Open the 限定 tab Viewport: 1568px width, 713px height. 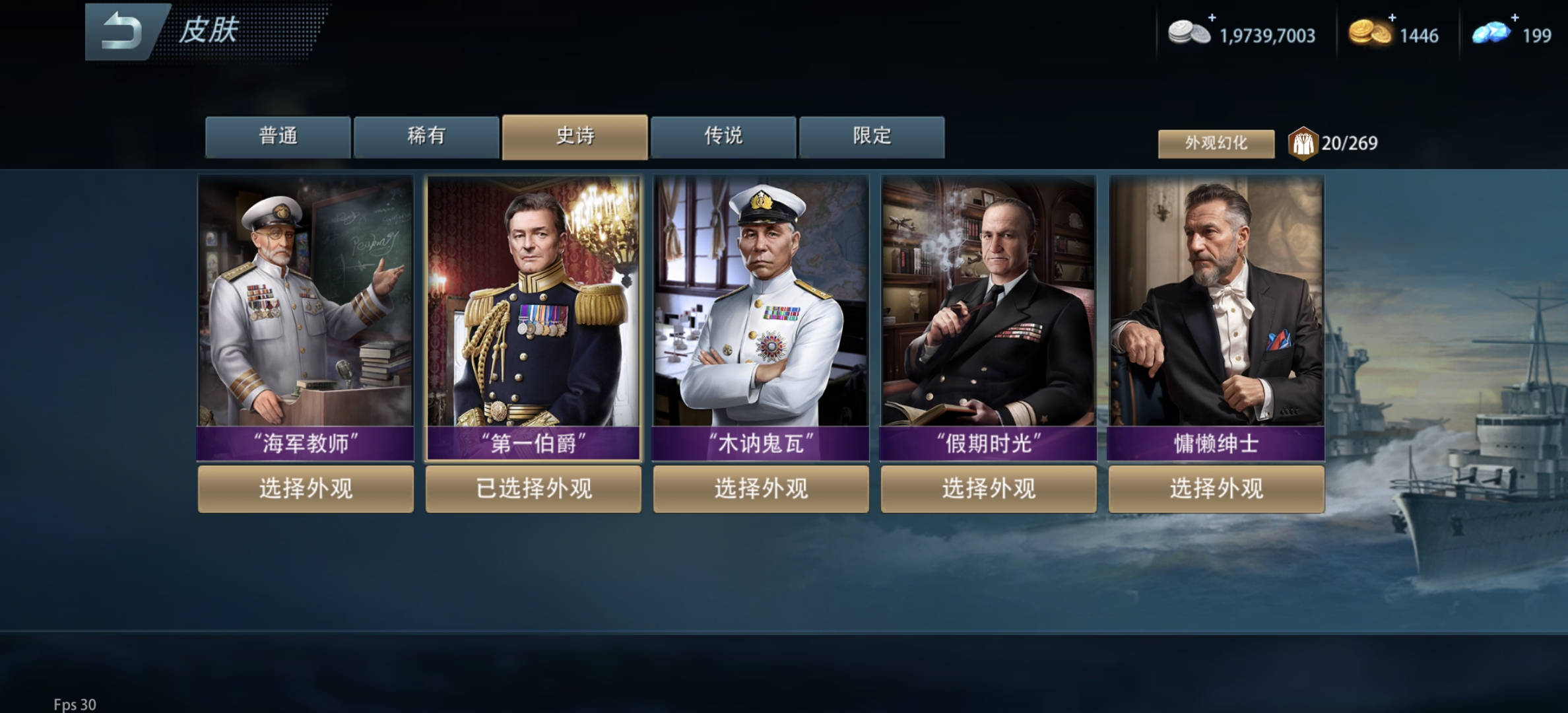point(872,137)
